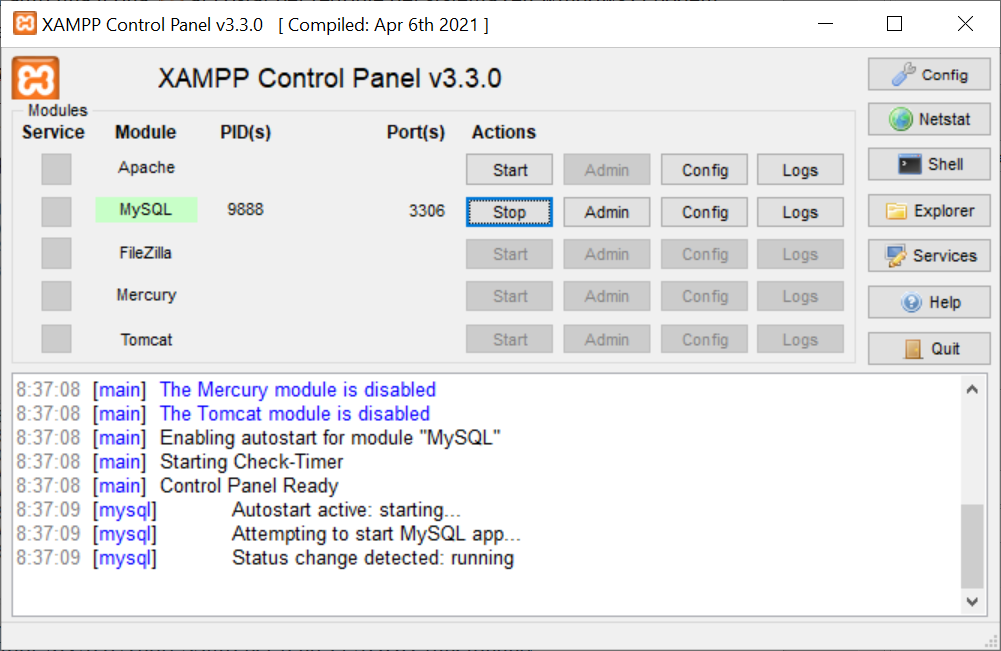Click the log scrollbar thumb

972,547
